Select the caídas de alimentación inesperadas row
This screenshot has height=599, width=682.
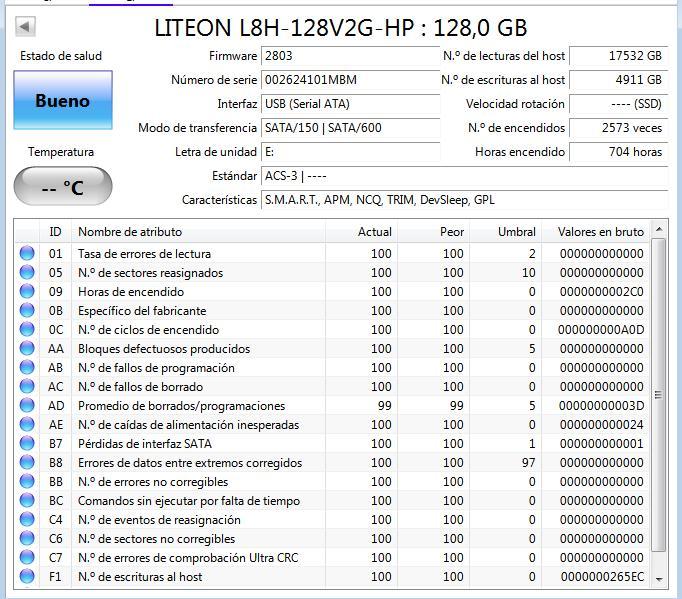point(333,424)
